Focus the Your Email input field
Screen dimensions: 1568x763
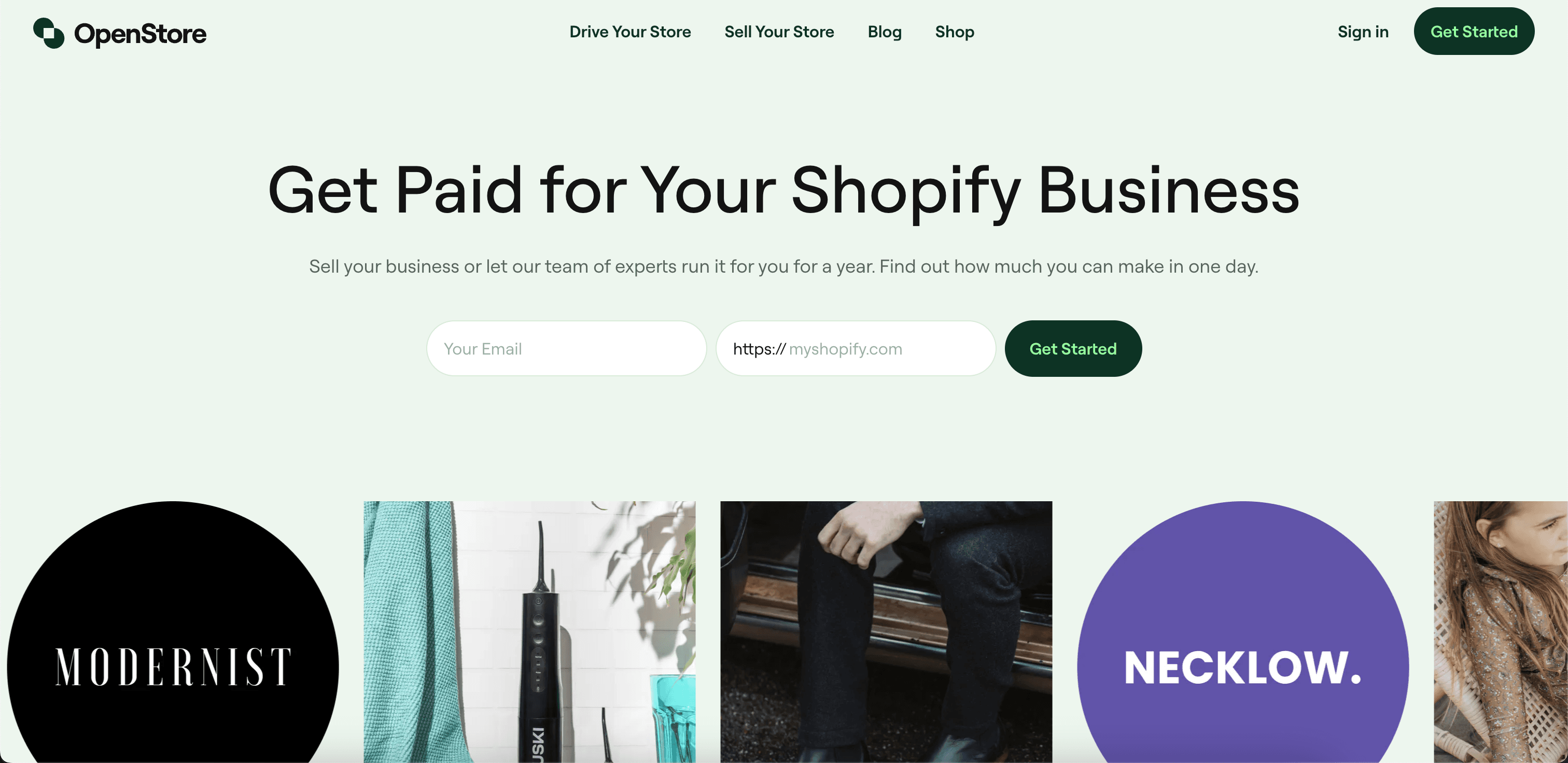click(x=566, y=349)
